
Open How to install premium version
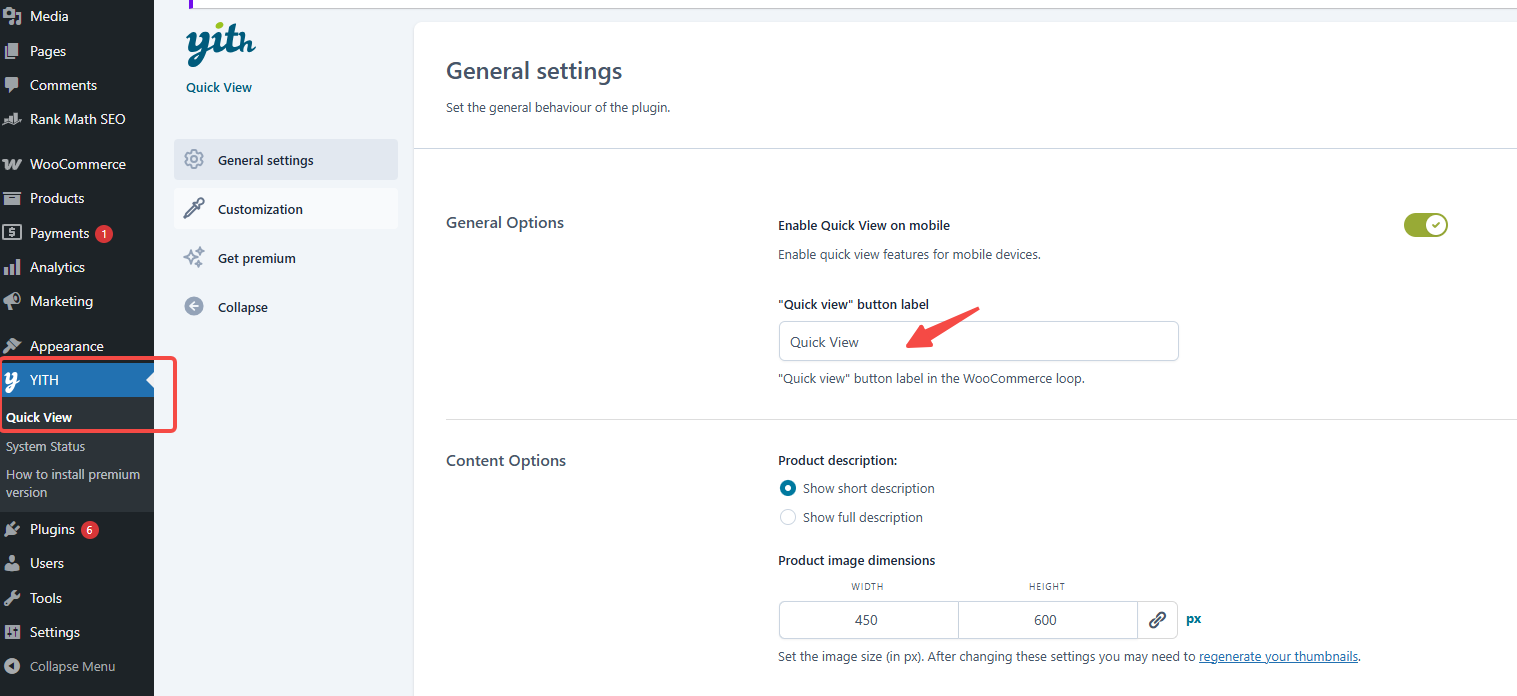tap(73, 483)
